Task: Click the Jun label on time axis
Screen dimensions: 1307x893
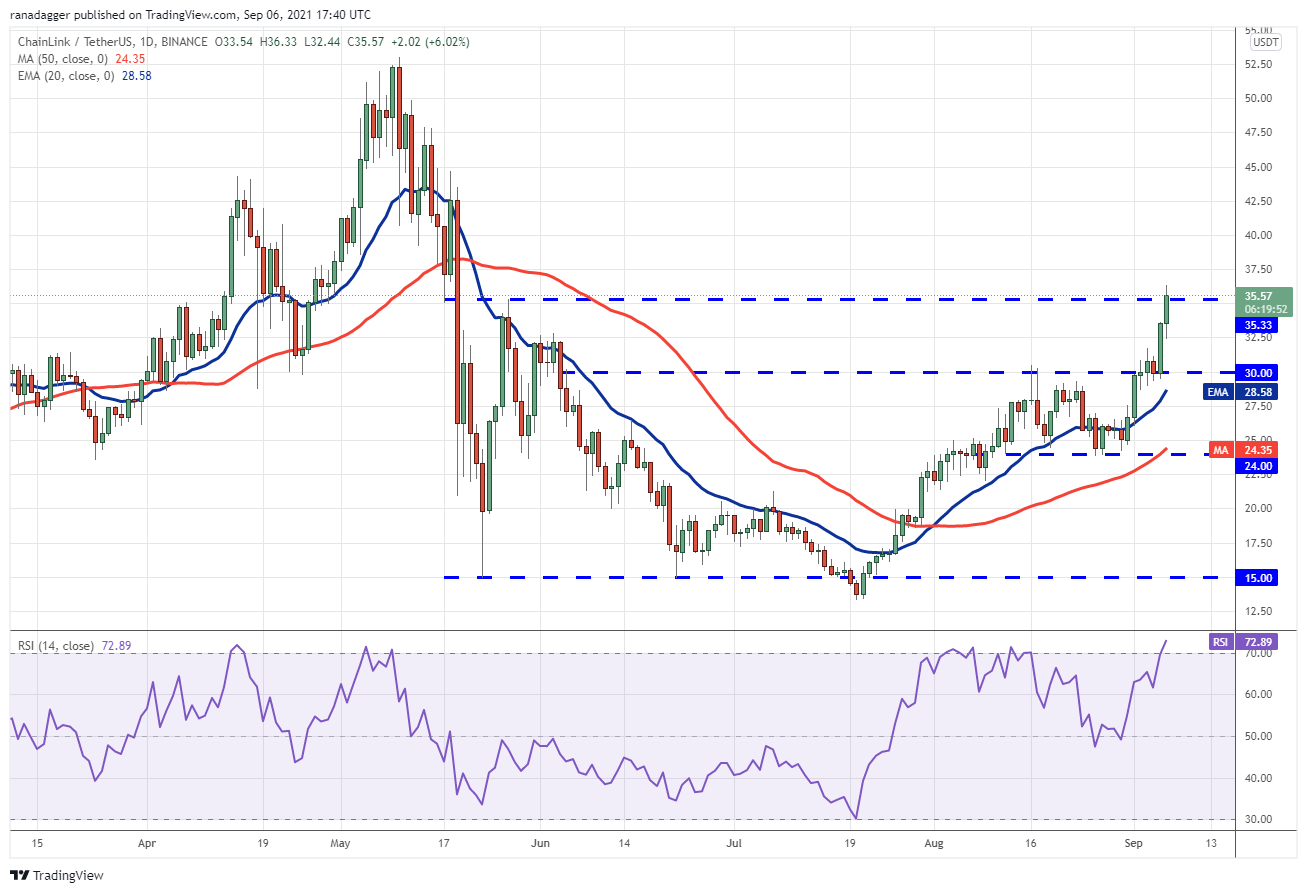Action: 540,843
